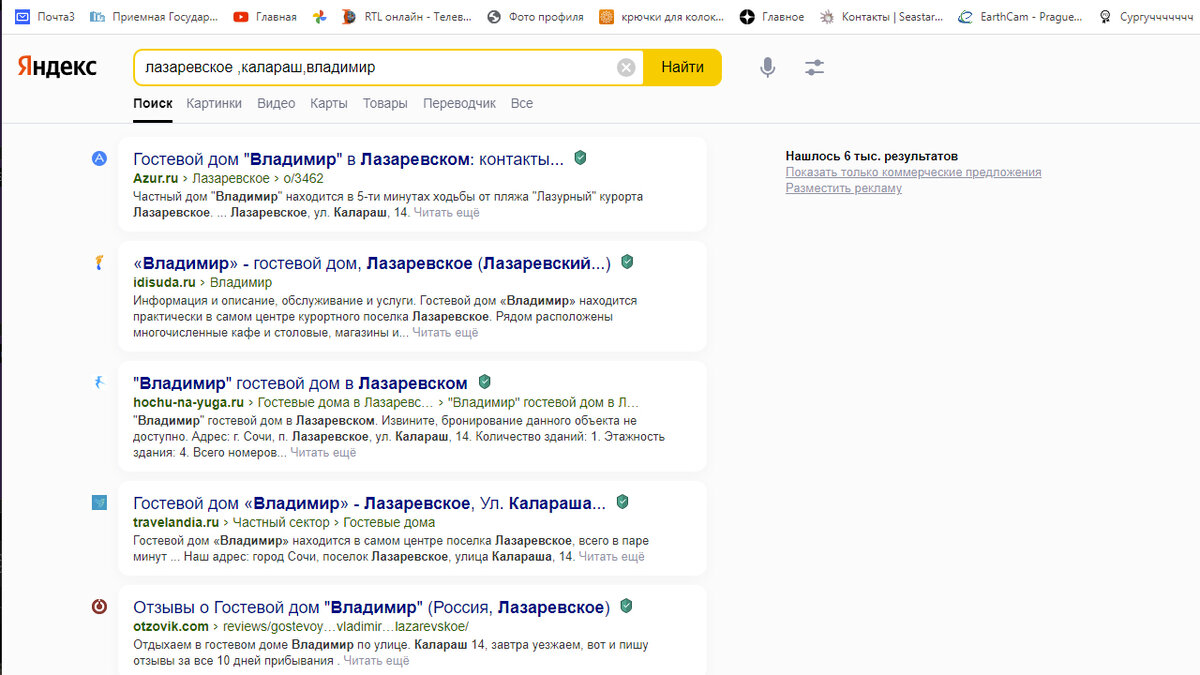Click Читать ещё in idisuda.ru snippet
Viewport: 1200px width, 675px height.
click(x=445, y=332)
